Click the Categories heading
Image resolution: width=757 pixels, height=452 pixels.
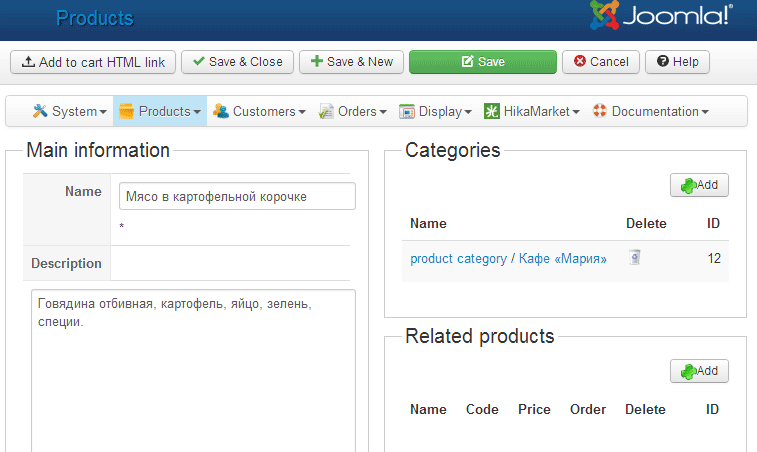point(452,150)
